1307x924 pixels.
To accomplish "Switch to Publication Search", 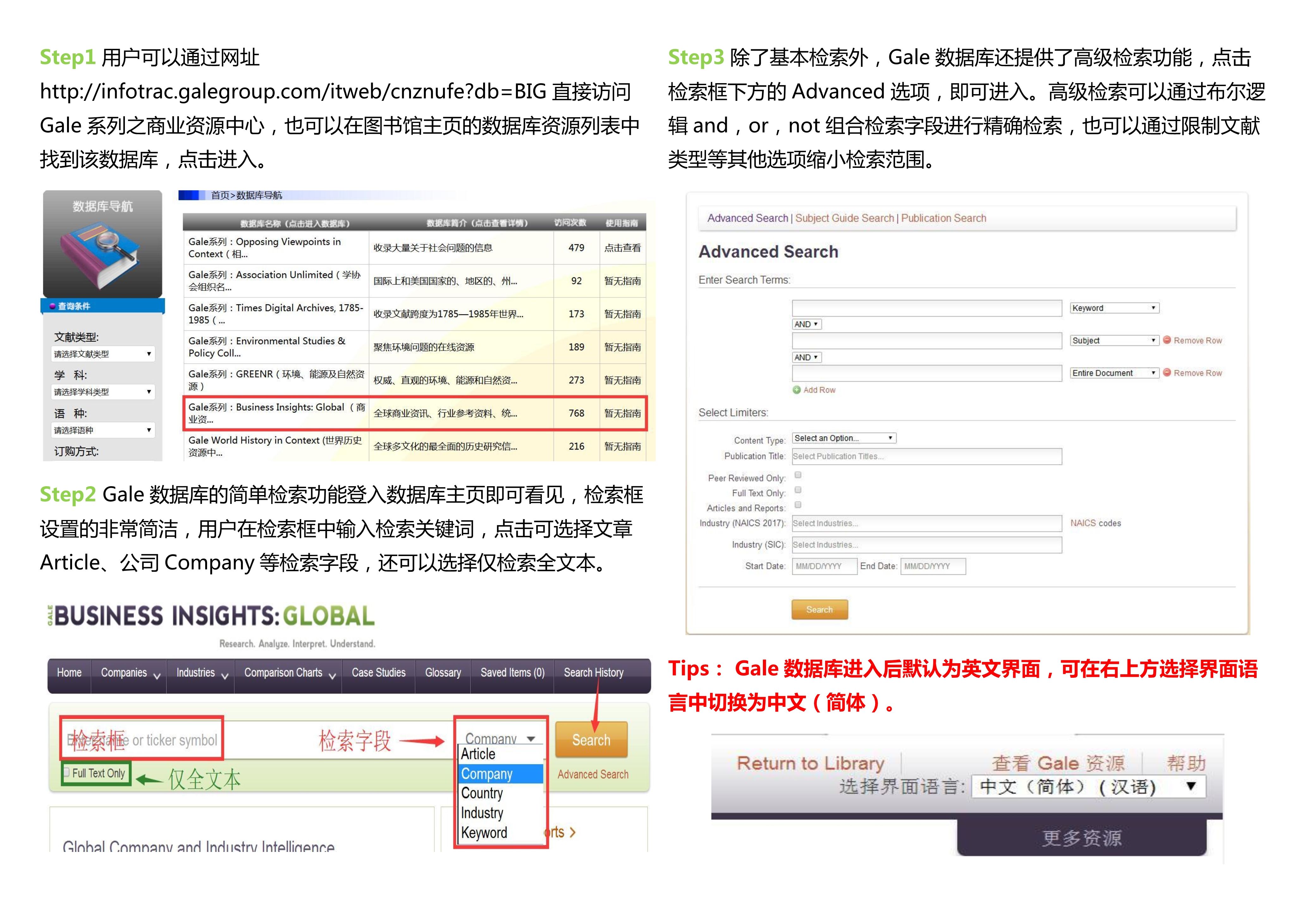I will pyautogui.click(x=943, y=218).
